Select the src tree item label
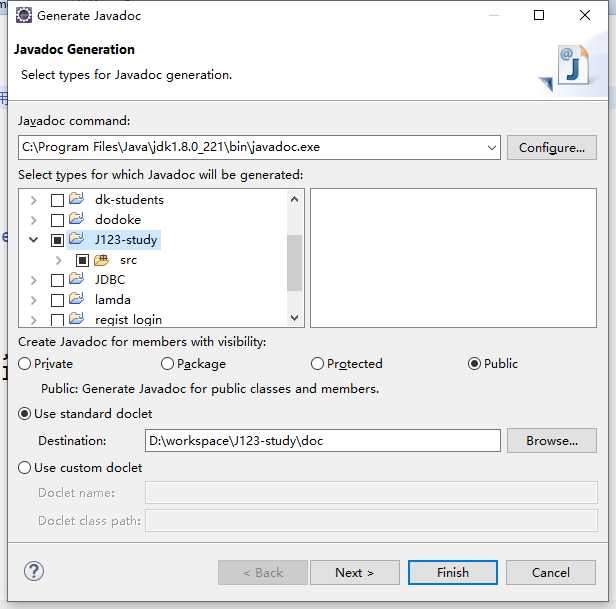The width and height of the screenshot is (616, 609). [128, 260]
